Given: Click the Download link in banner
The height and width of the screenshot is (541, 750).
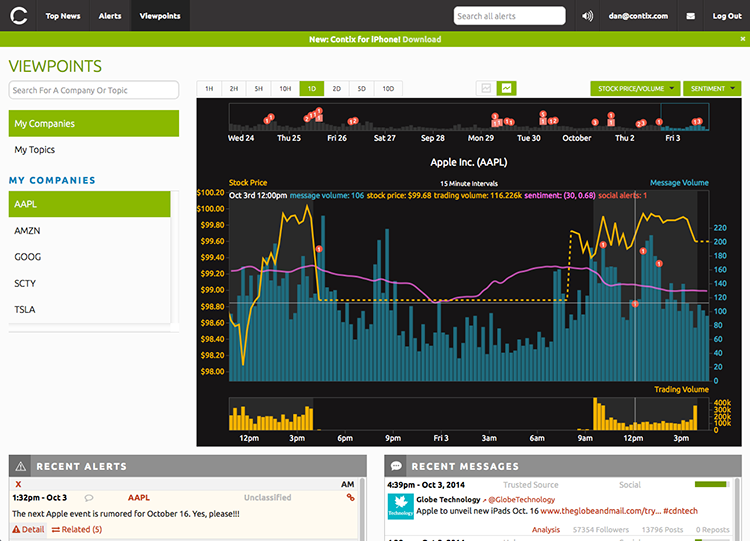Looking at the screenshot, I should point(421,39).
